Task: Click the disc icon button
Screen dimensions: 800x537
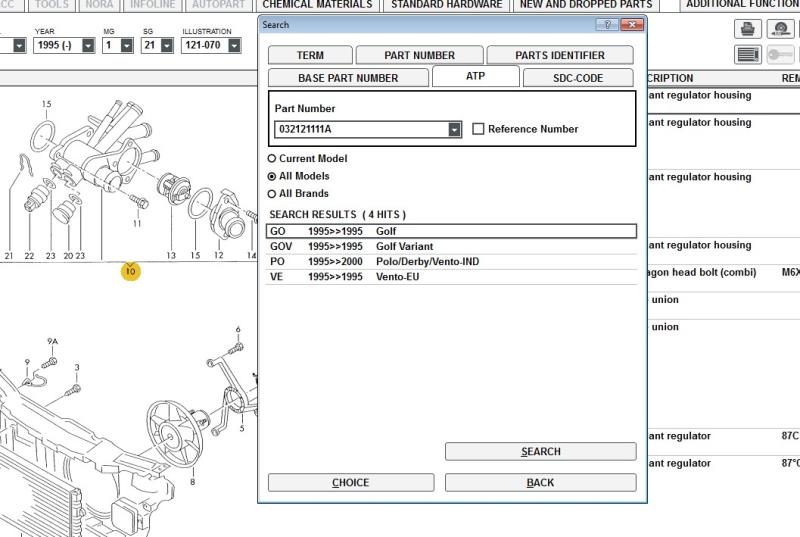Action: (781, 30)
